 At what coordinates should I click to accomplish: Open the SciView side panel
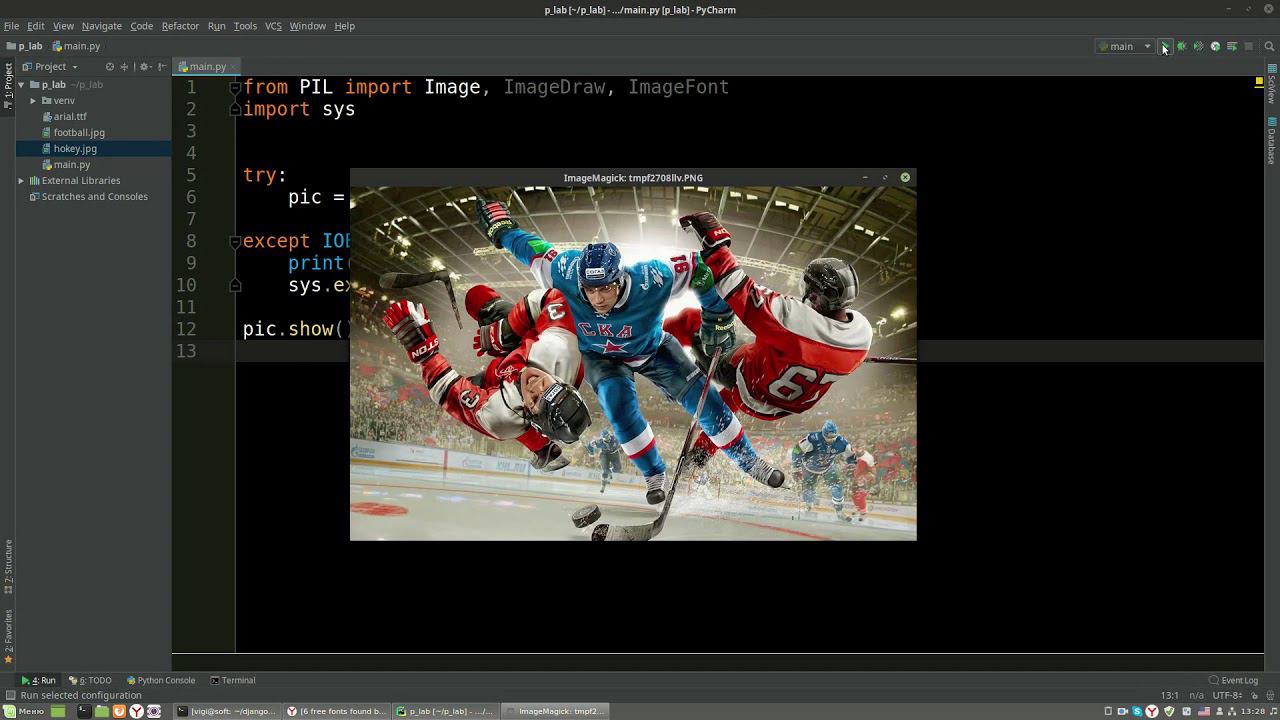click(x=1272, y=85)
